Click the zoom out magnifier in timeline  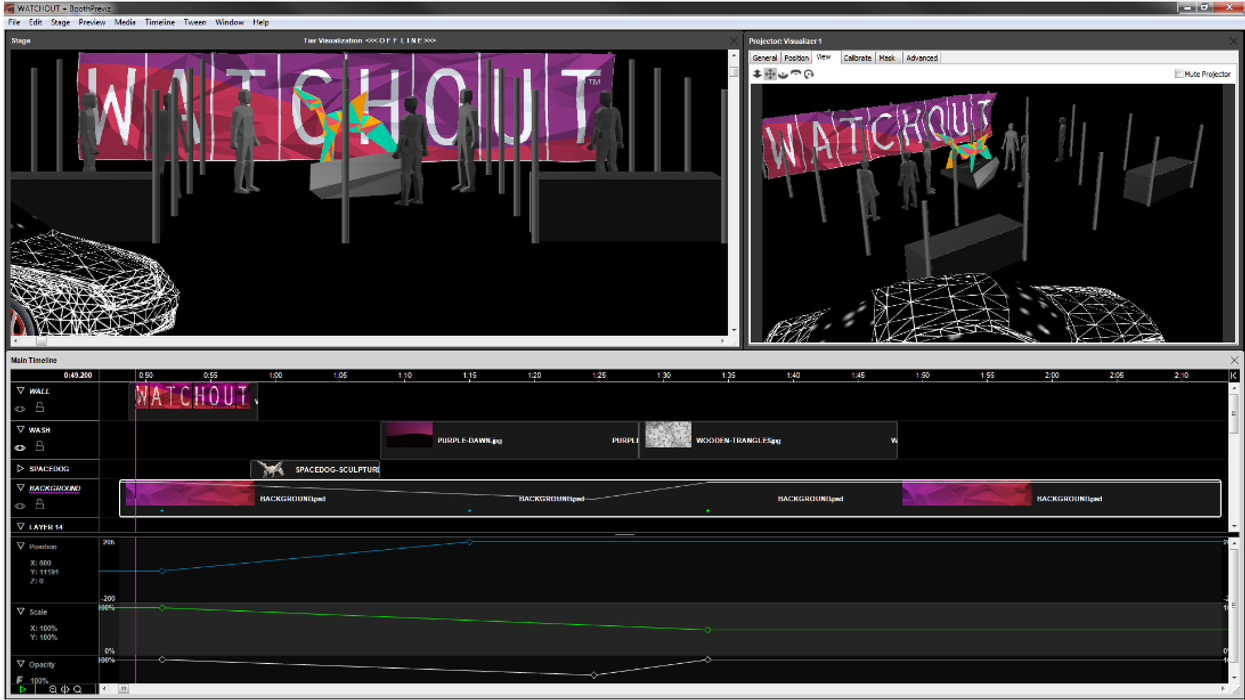[x=53, y=689]
